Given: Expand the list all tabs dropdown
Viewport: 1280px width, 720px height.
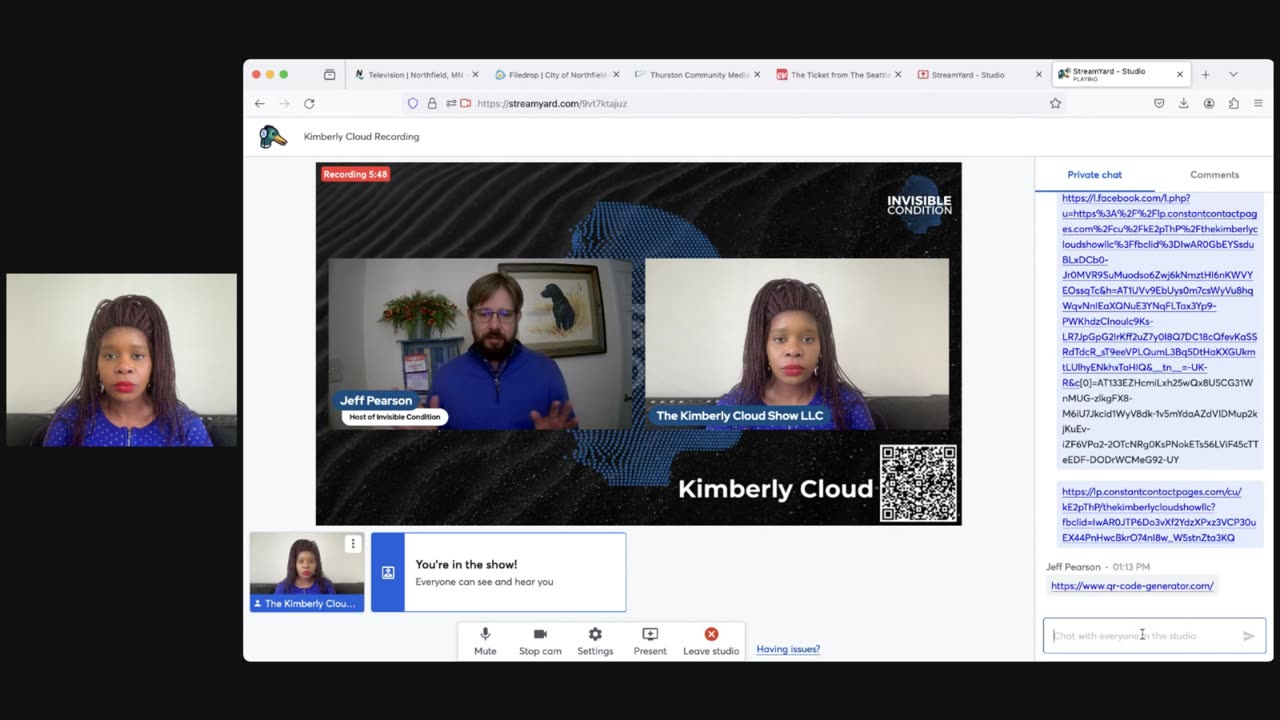Looking at the screenshot, I should pyautogui.click(x=1233, y=74).
